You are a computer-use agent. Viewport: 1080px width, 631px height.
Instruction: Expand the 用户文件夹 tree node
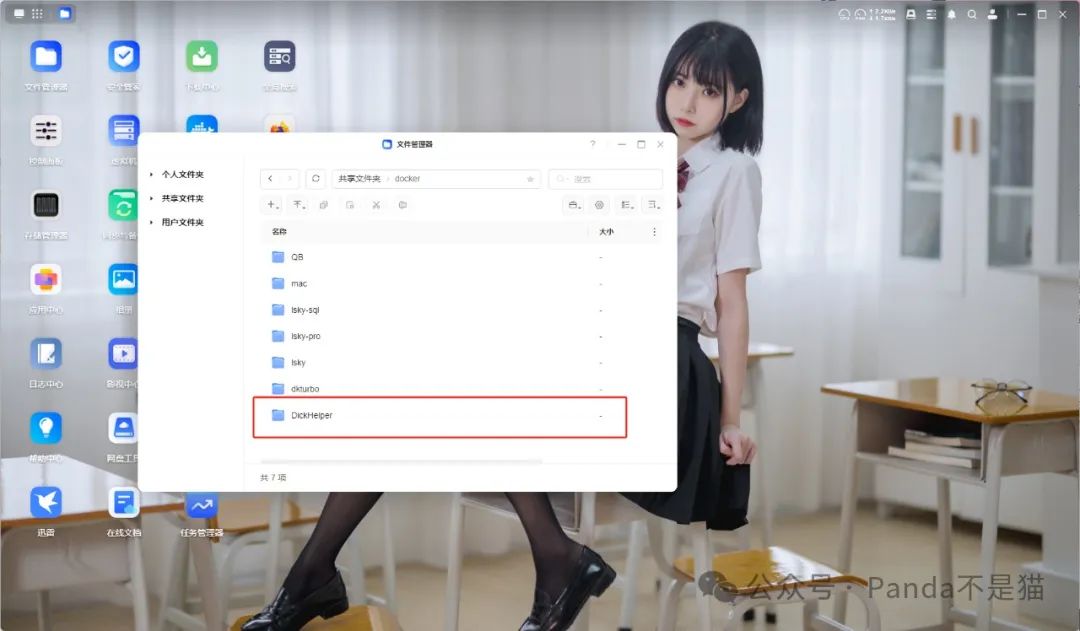[152, 223]
